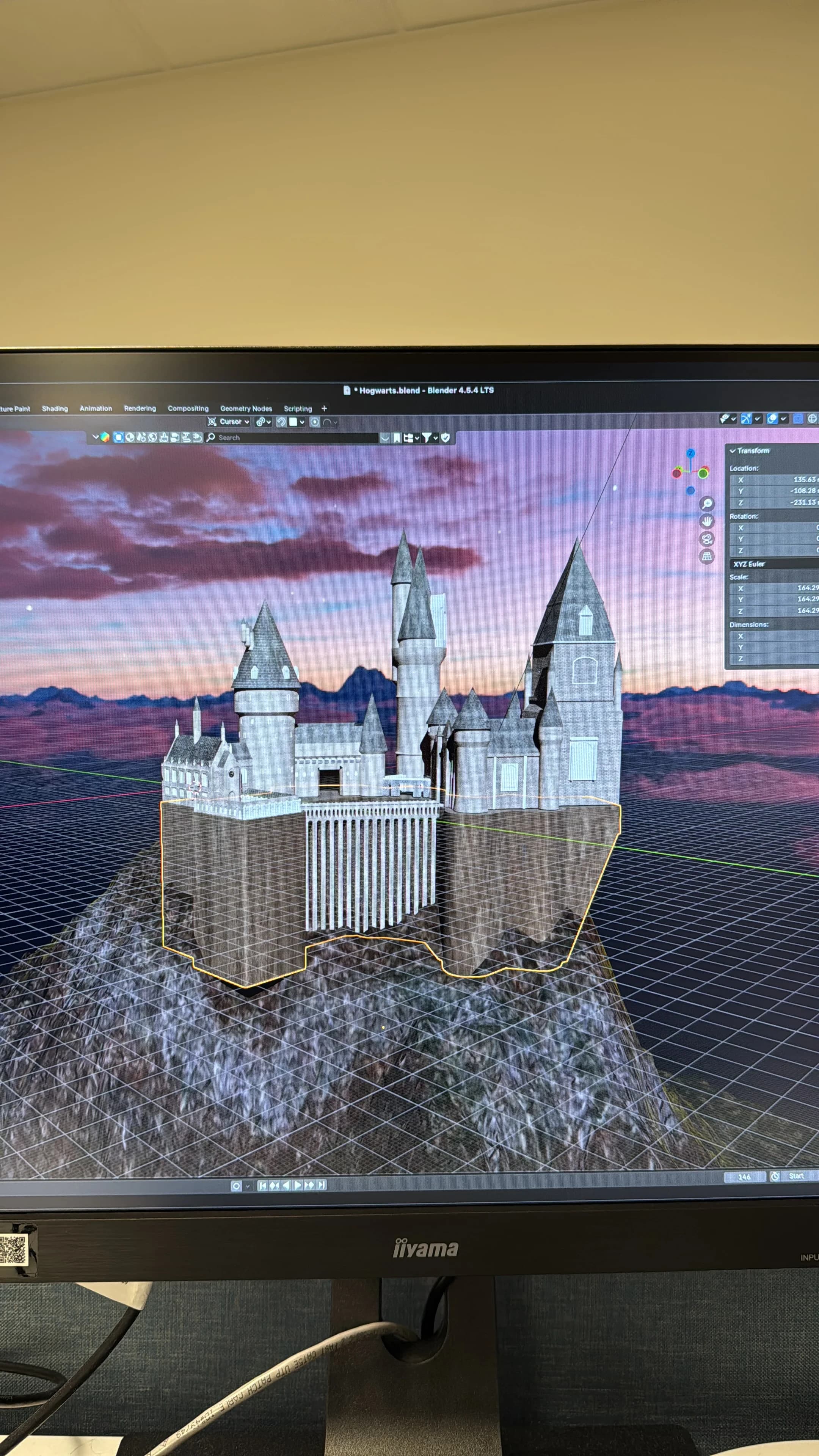Click the zoom magnifier viewport icon
The image size is (819, 1456).
click(x=707, y=503)
